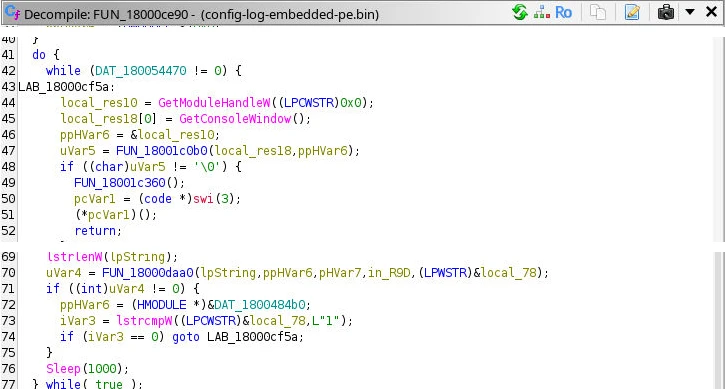
Task: Close the Decompile panel with X
Action: click(x=712, y=12)
